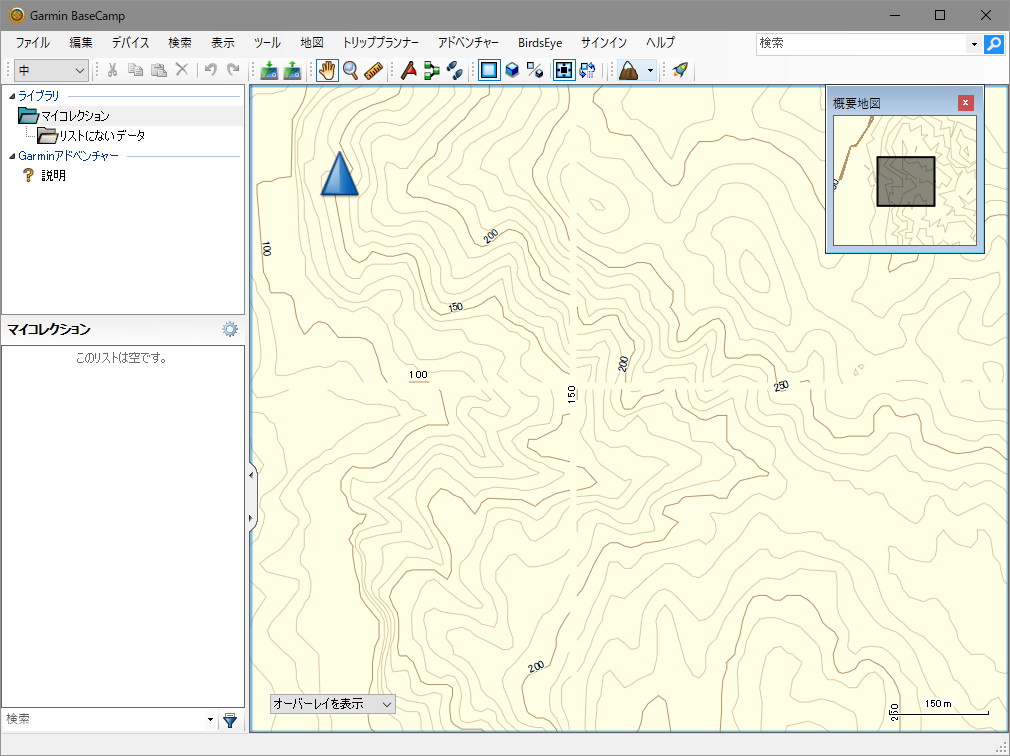Open the 編集 menu

[x=81, y=43]
